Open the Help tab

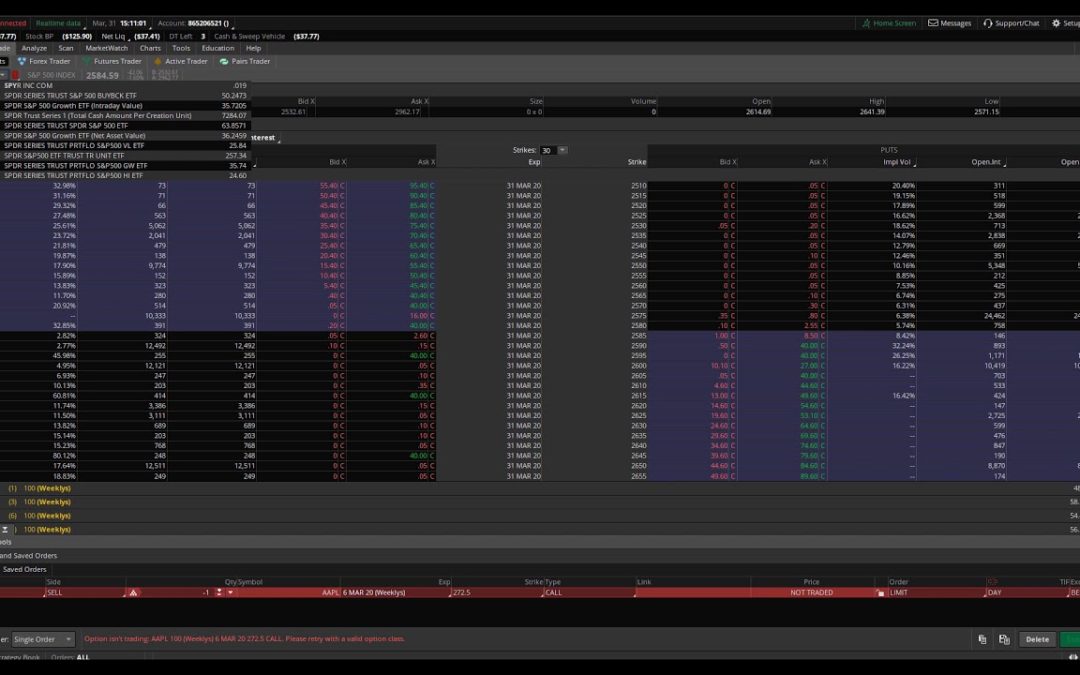pyautogui.click(x=253, y=48)
